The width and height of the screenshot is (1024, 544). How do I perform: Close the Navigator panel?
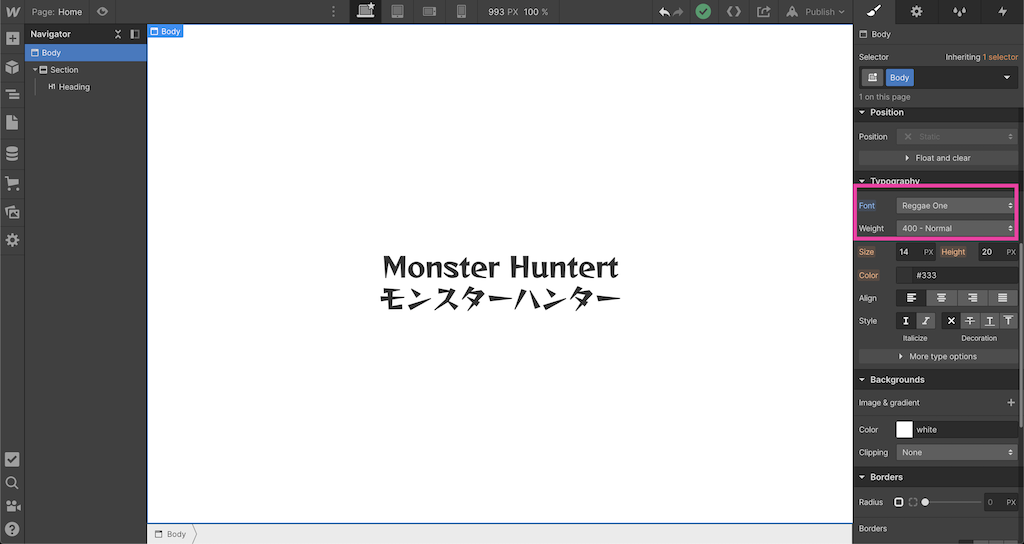pos(118,34)
